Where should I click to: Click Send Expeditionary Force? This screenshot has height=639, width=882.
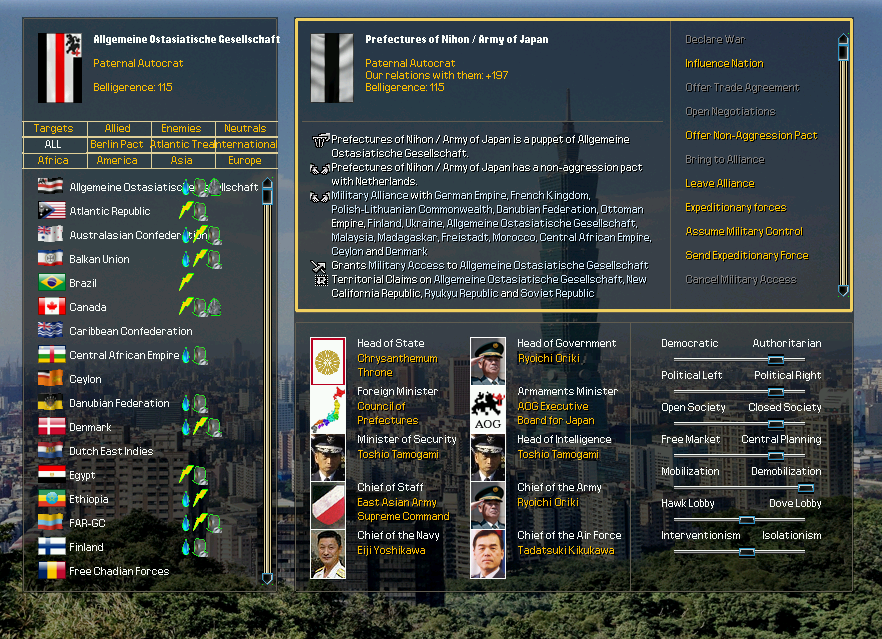745,255
